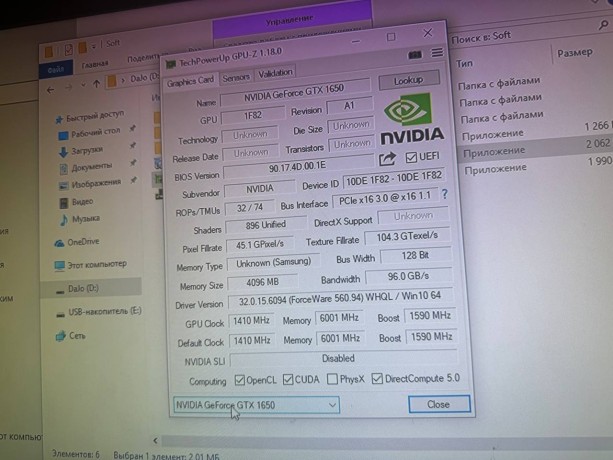
Task: Open Изображения in Explorer sidebar
Action: [90, 183]
